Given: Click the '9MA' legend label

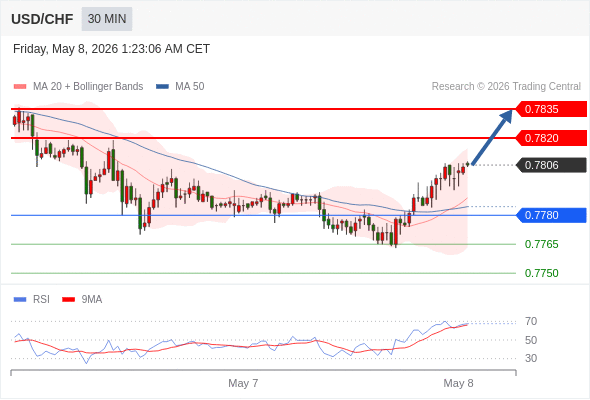Looking at the screenshot, I should 92,300.
